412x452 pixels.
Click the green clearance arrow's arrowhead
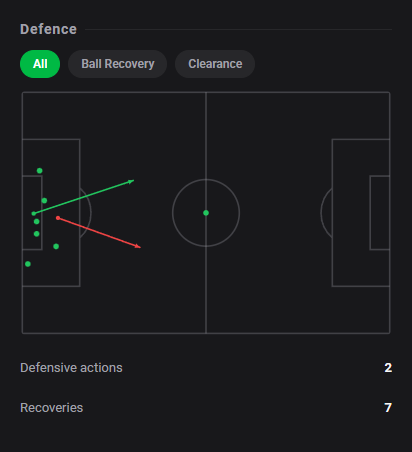pos(131,182)
